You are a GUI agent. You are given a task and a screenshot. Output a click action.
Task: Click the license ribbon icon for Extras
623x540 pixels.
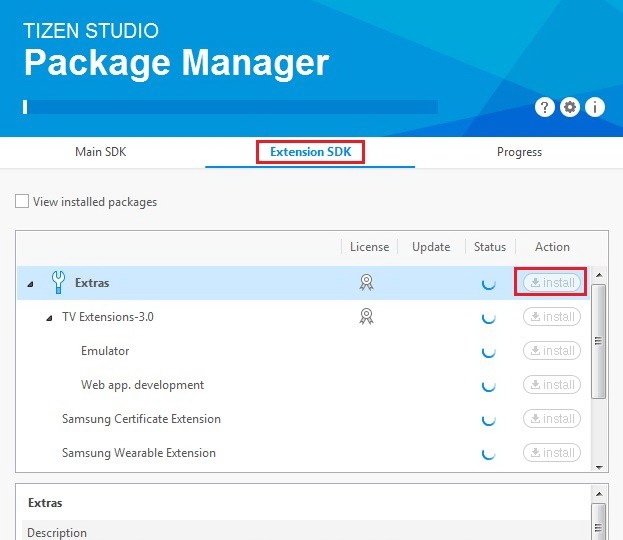click(x=367, y=283)
